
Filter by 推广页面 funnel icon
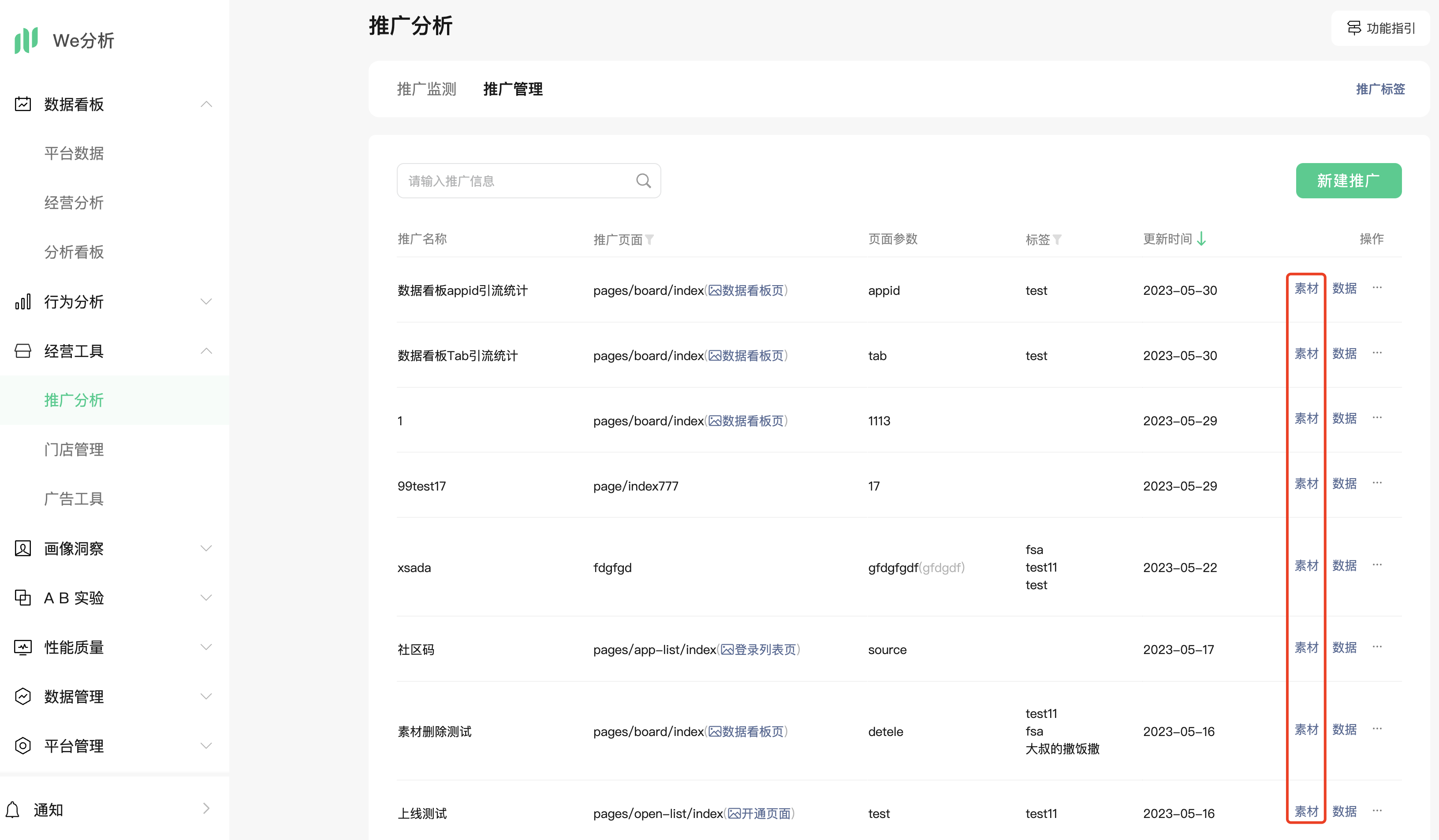[650, 240]
